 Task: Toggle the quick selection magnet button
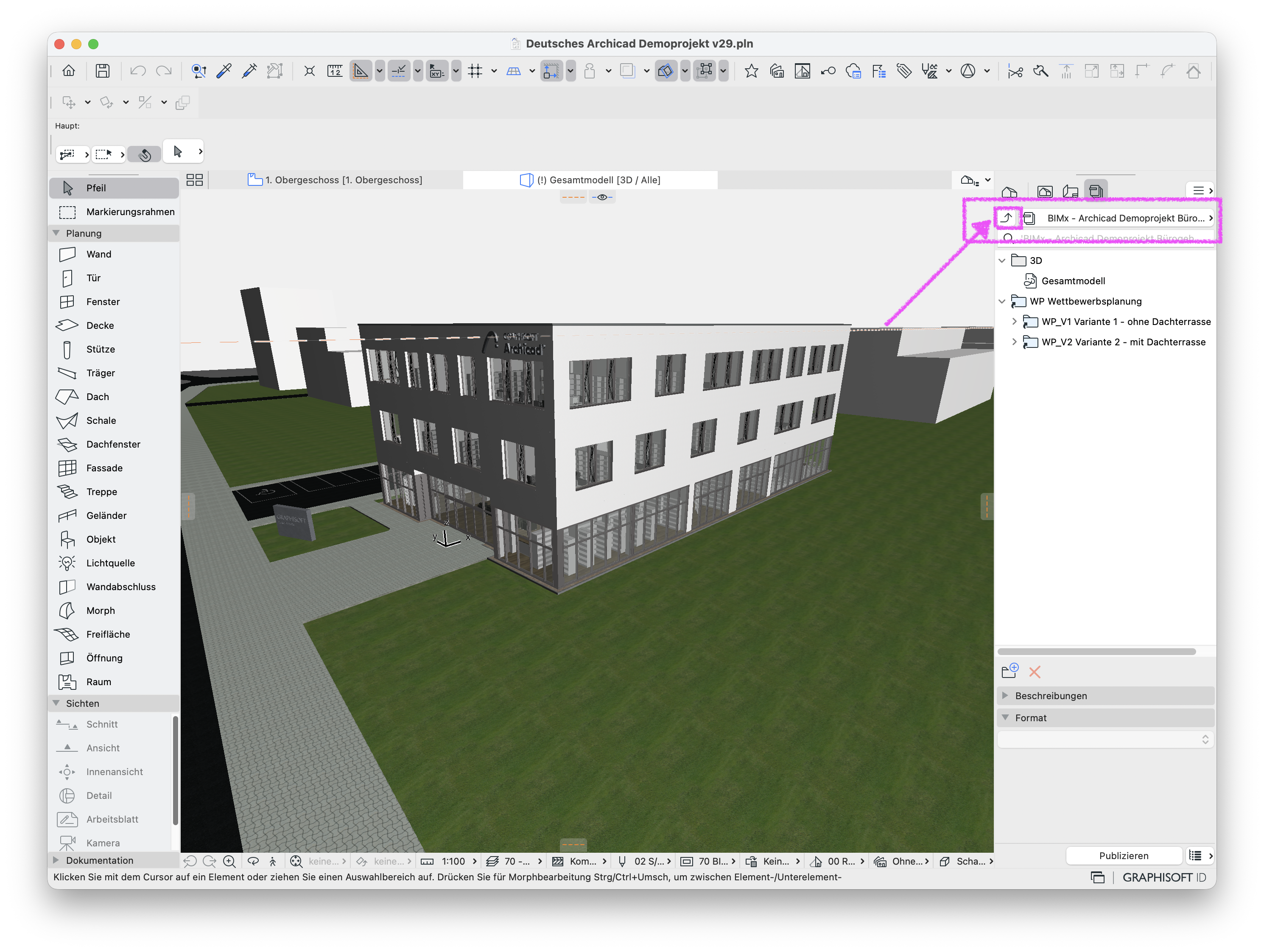[145, 154]
